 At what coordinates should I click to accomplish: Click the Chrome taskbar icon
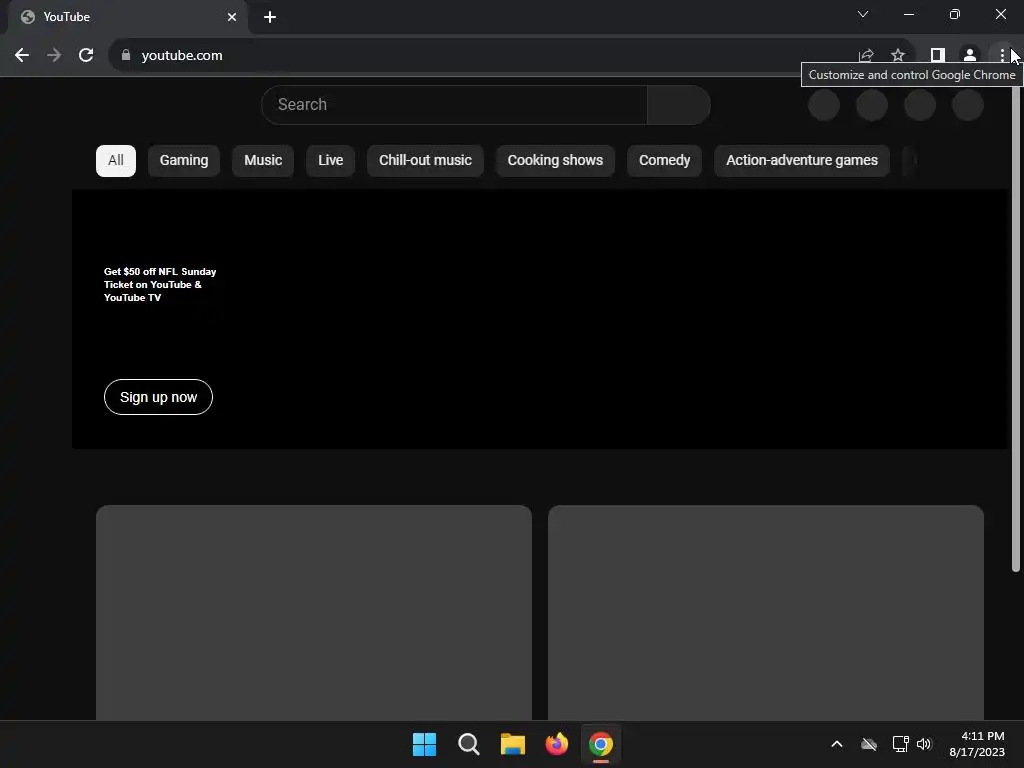tap(601, 744)
